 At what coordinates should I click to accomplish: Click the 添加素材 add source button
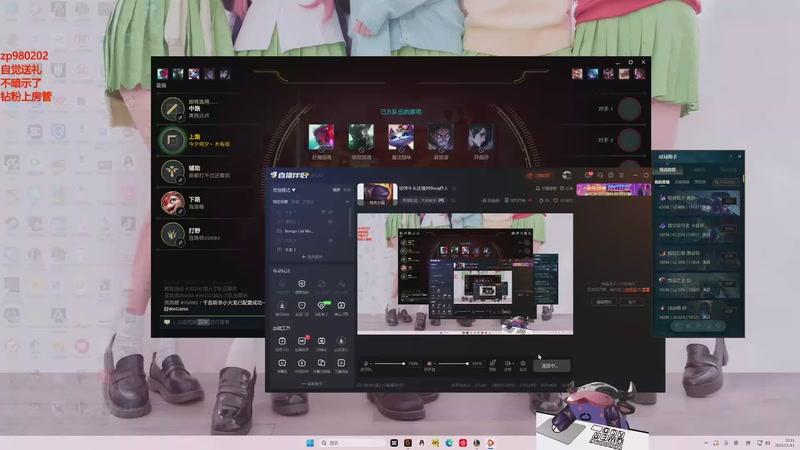[x=312, y=257]
